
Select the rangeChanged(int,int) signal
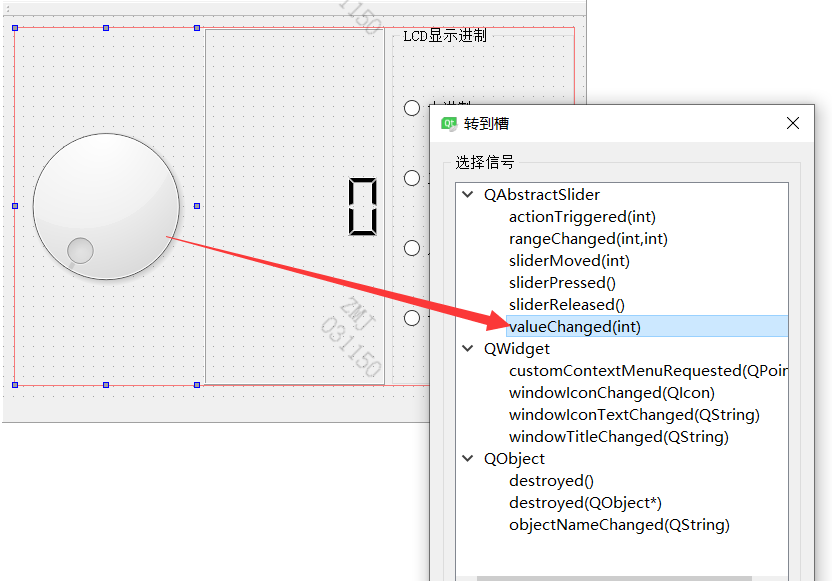click(588, 238)
